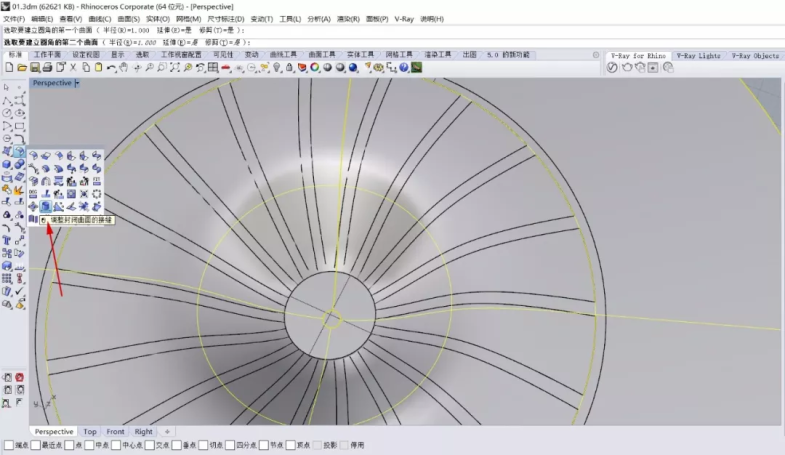Add new viewport tab with plus

(x=167, y=432)
